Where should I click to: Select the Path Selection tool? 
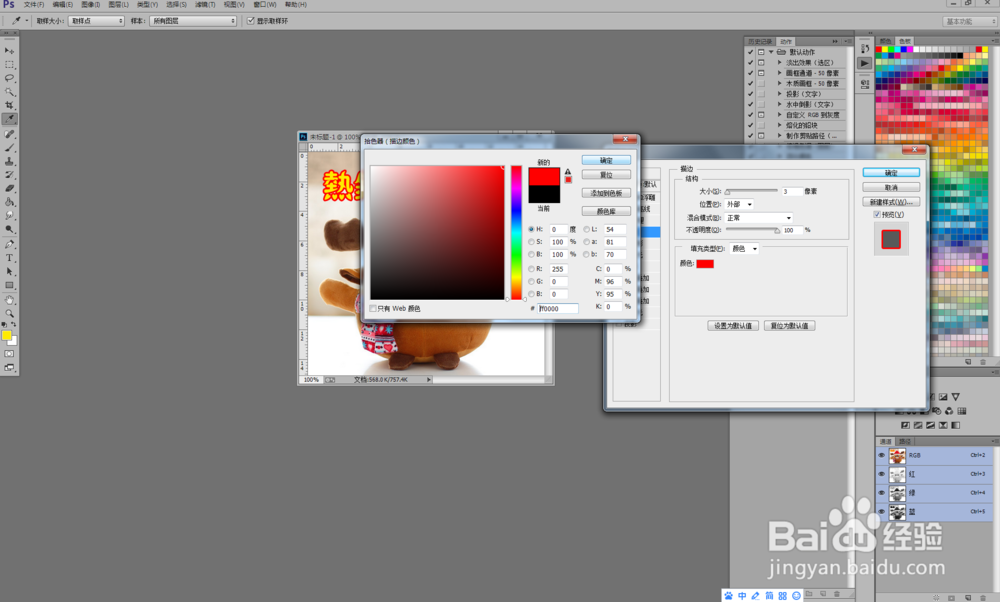(x=10, y=272)
